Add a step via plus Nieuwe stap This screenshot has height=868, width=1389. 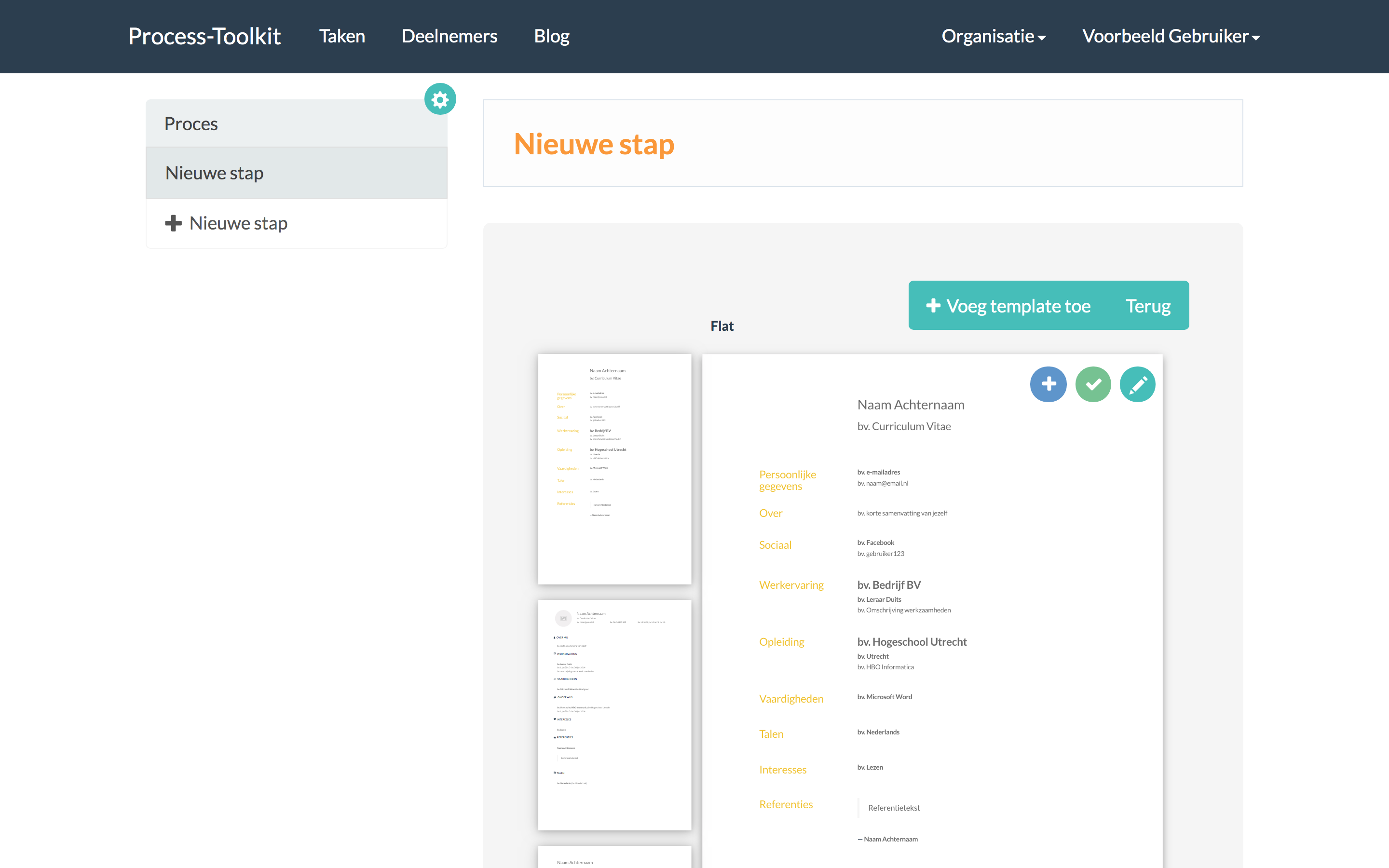(x=297, y=223)
